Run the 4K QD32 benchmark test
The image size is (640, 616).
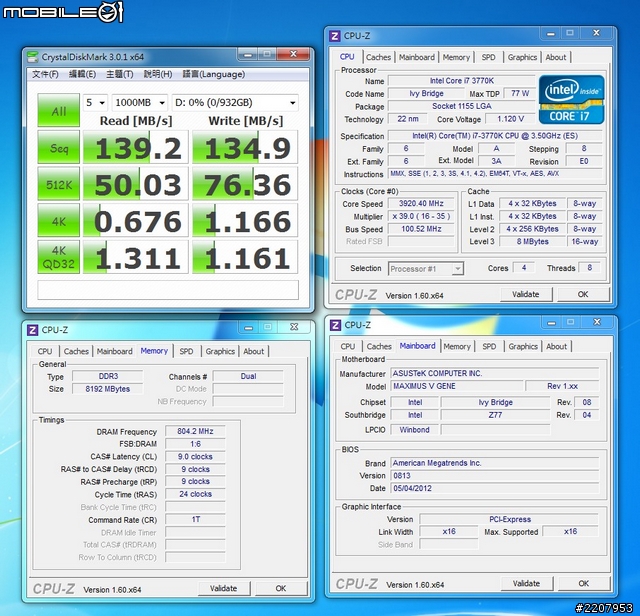click(58, 257)
